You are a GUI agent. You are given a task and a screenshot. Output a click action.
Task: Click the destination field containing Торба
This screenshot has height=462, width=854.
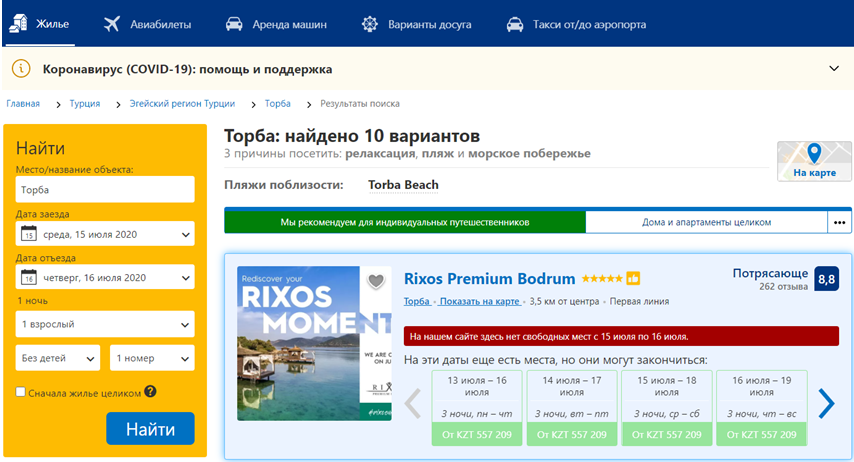coord(105,190)
